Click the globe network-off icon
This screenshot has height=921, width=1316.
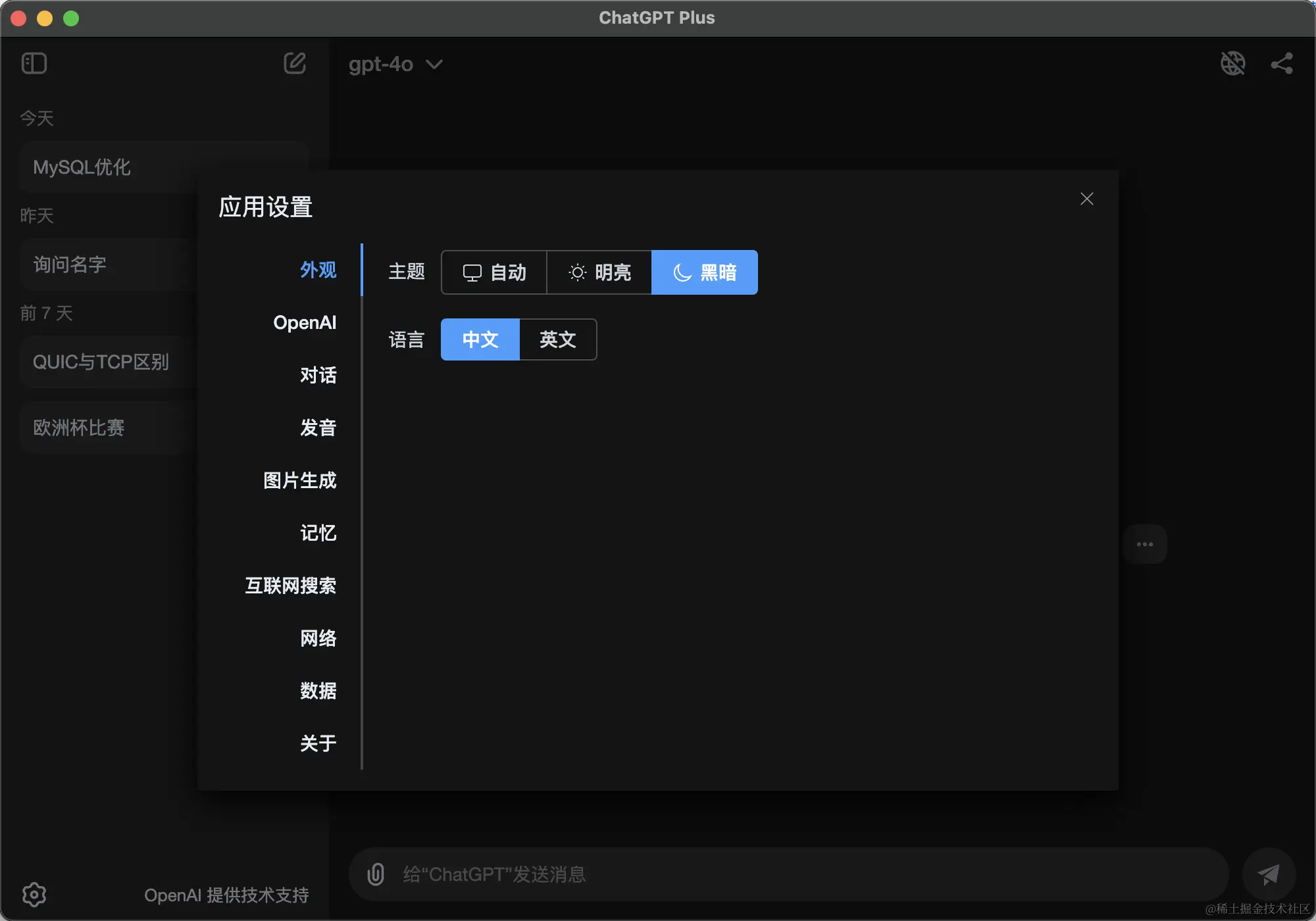[x=1232, y=63]
